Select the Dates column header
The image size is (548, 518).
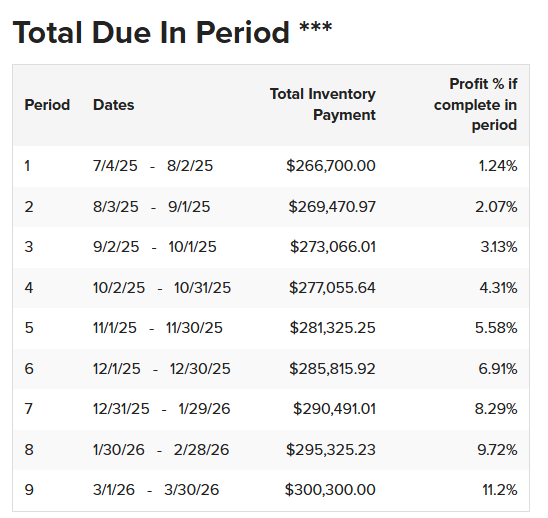114,105
